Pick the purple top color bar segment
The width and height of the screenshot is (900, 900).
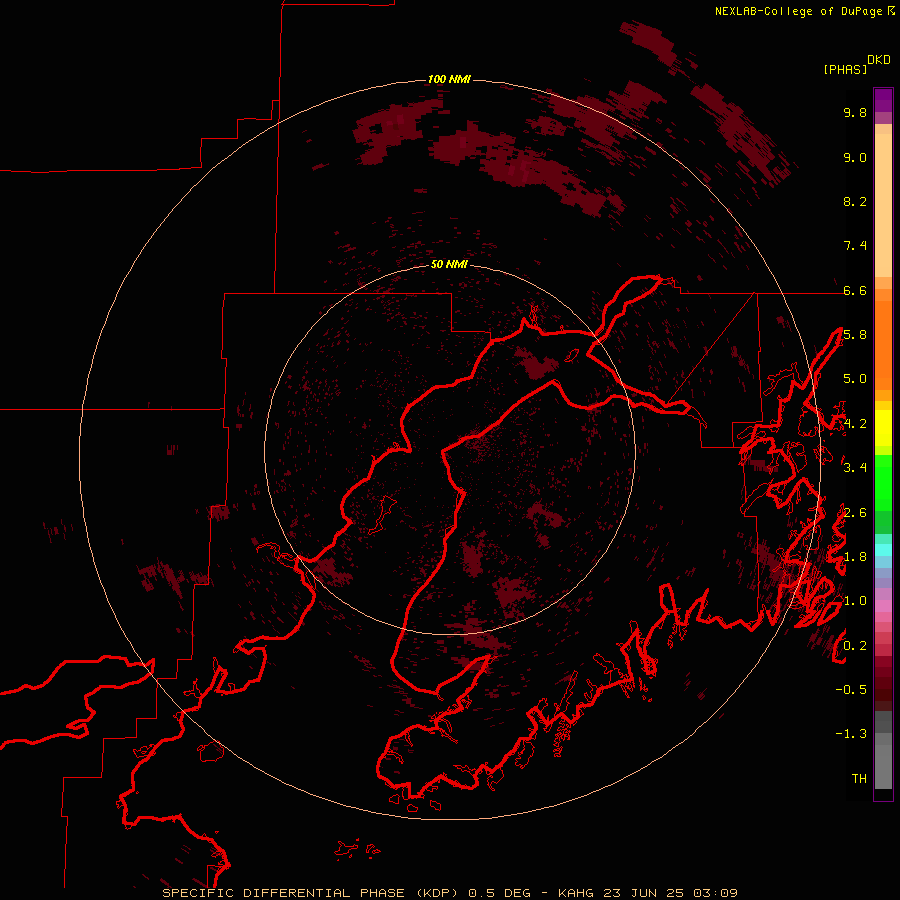pyautogui.click(x=883, y=100)
